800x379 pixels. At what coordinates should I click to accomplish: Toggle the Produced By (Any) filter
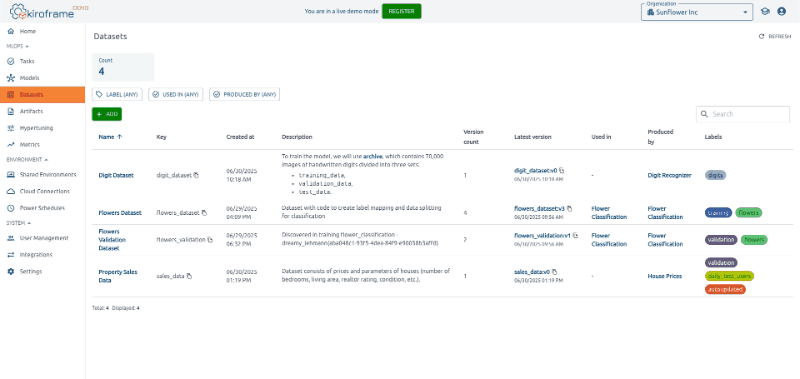point(244,94)
